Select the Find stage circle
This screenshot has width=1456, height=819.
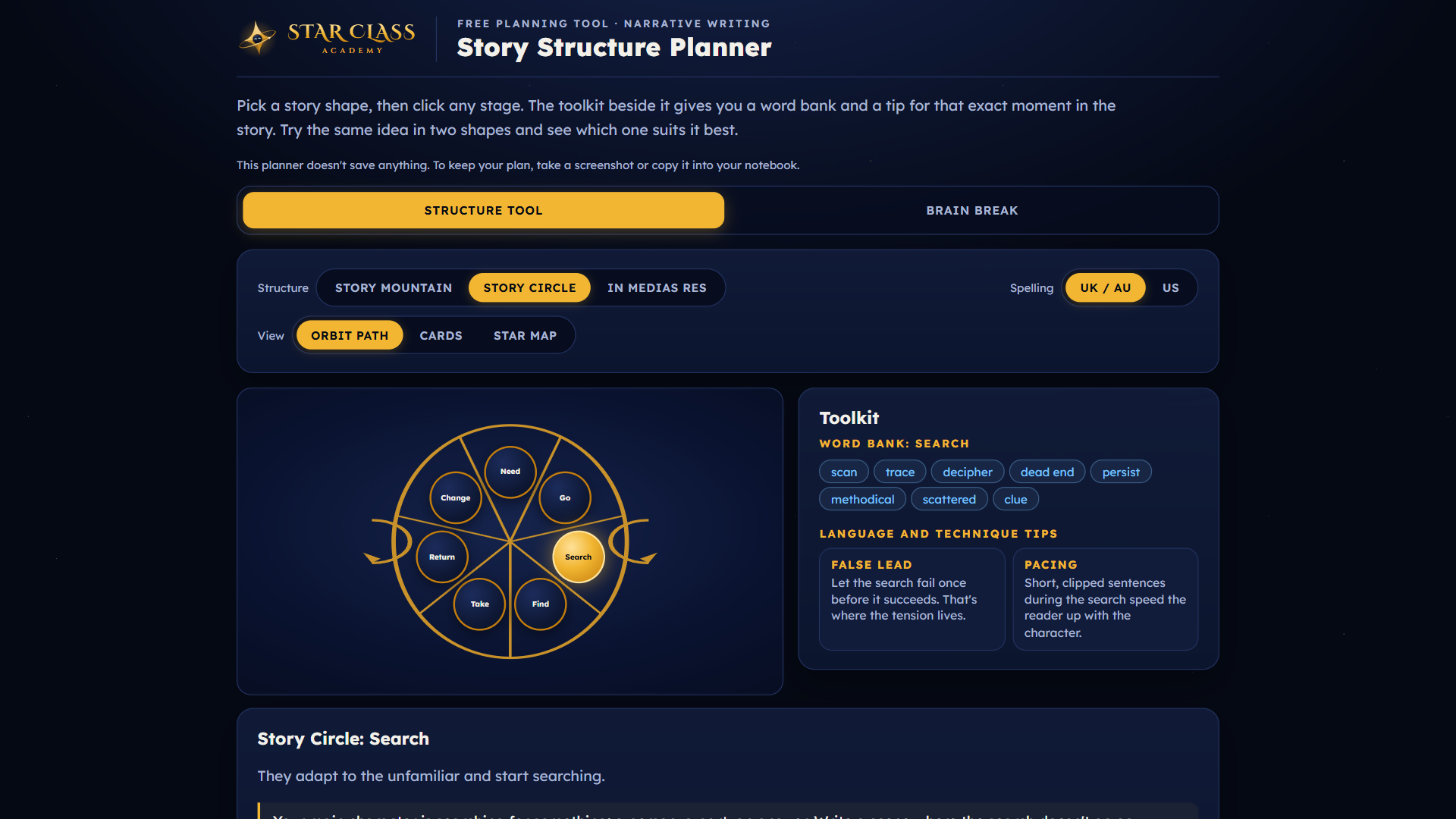tap(541, 604)
